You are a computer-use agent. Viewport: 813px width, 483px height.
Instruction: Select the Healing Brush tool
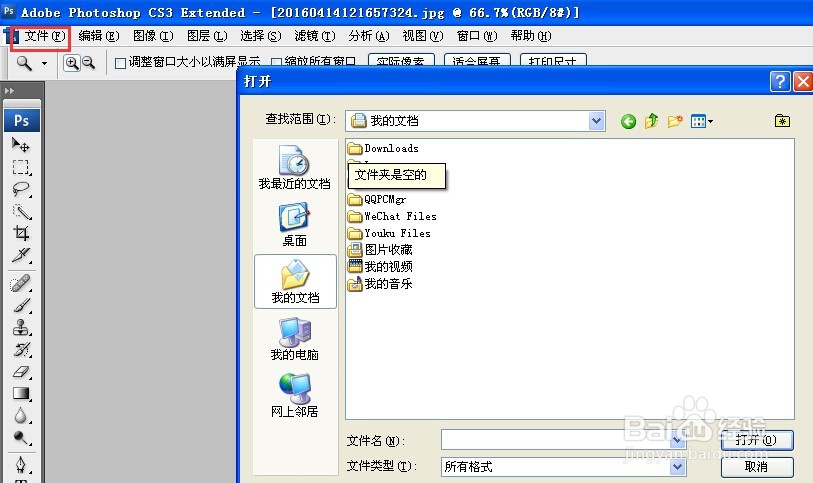tap(21, 283)
